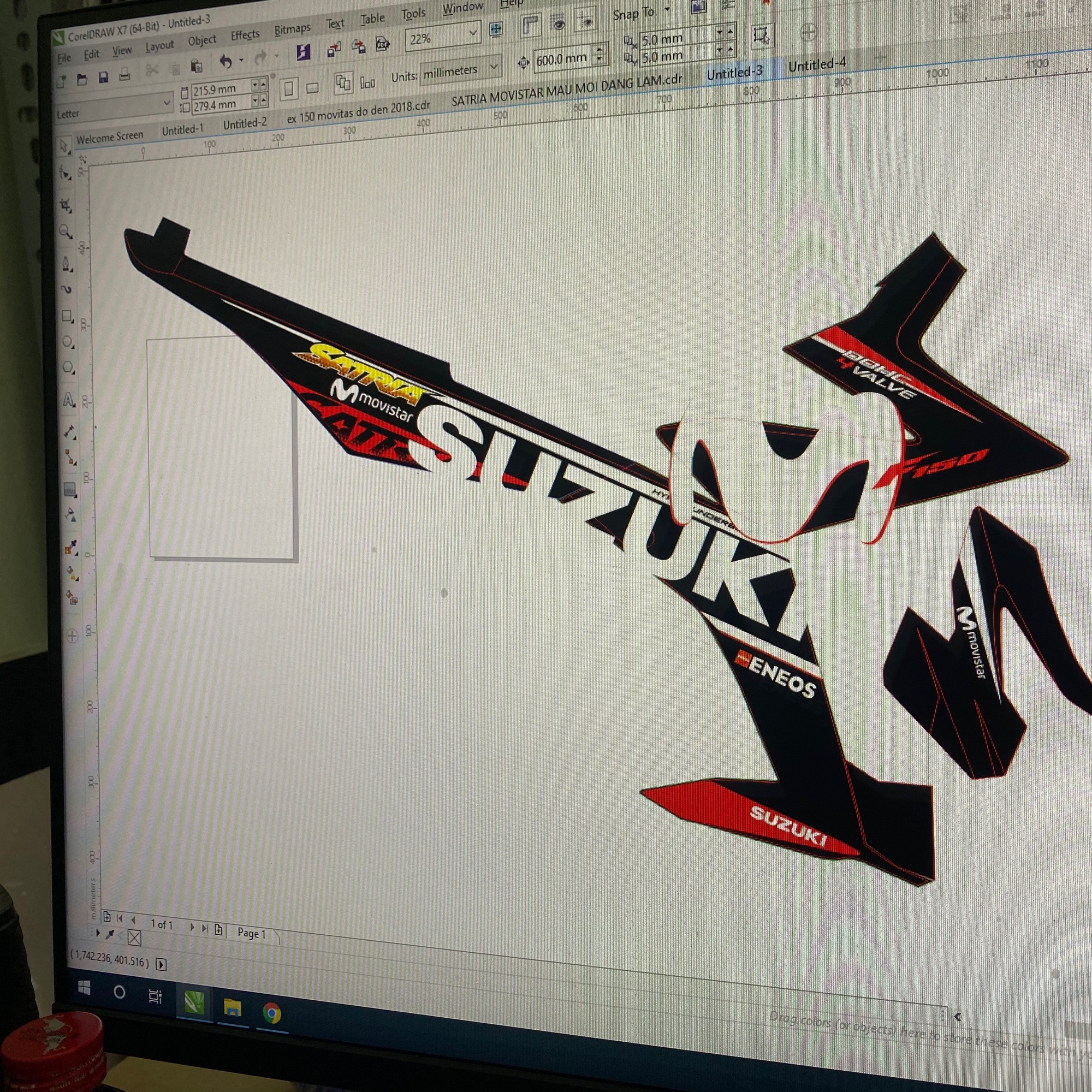Open the Bitmaps menu

[292, 29]
